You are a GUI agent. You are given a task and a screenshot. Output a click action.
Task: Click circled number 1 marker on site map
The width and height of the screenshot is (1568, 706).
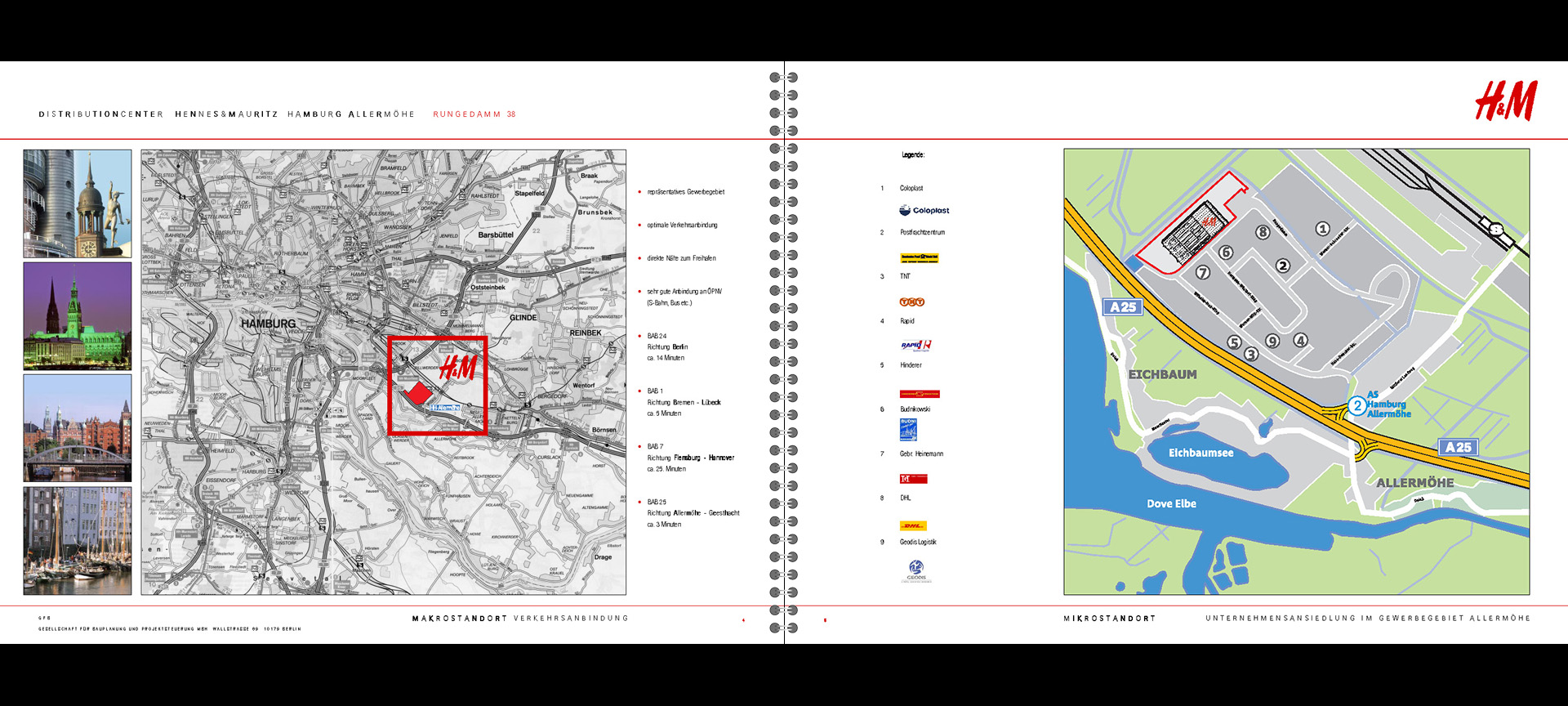click(1322, 229)
